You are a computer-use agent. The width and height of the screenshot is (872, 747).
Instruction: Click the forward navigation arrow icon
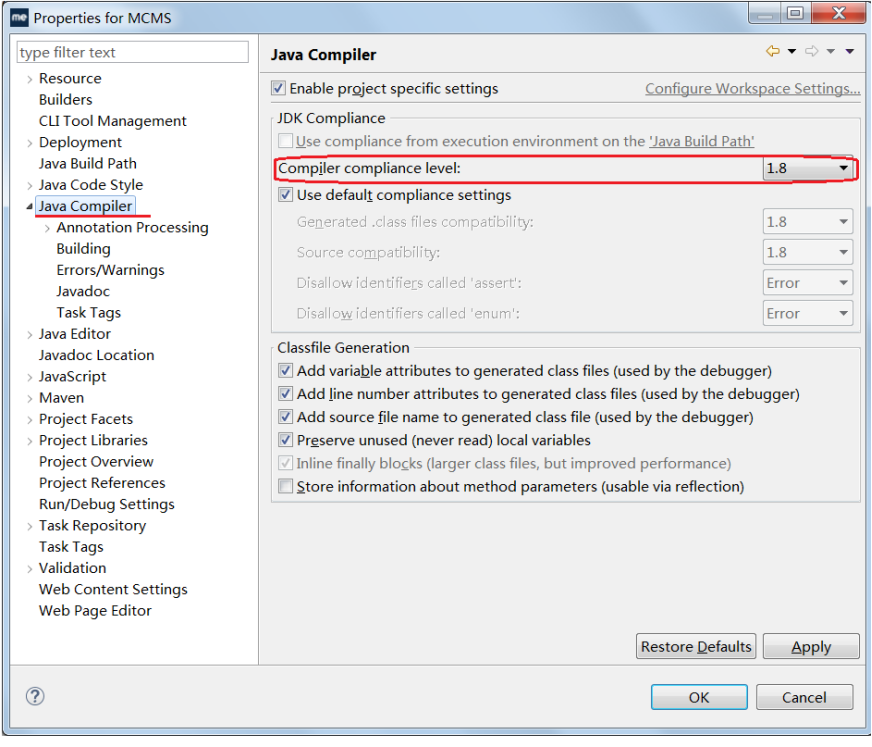812,51
